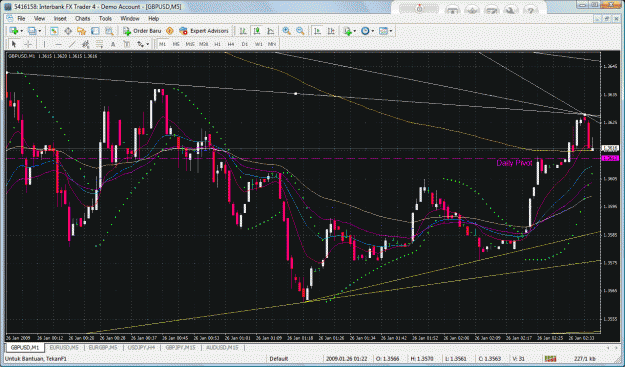Open the View menu

click(x=39, y=19)
